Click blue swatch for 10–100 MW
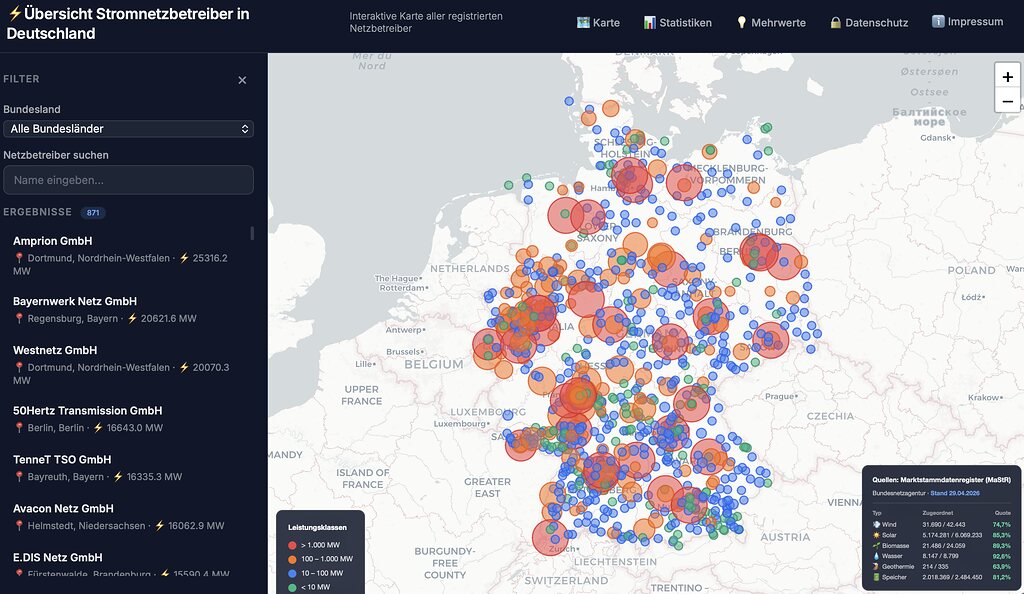Viewport: 1024px width, 594px height. point(292,573)
